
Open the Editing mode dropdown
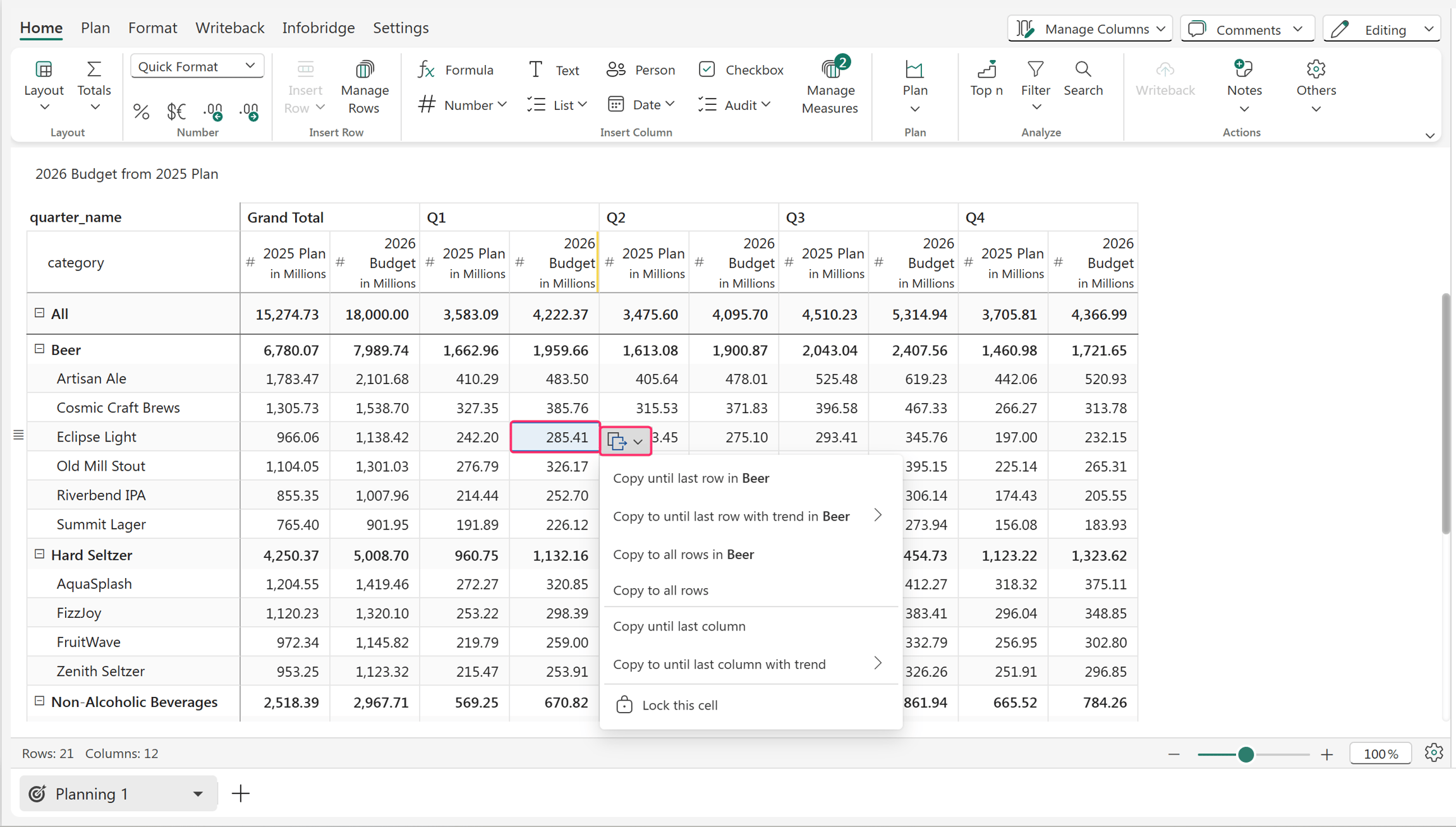click(1382, 29)
